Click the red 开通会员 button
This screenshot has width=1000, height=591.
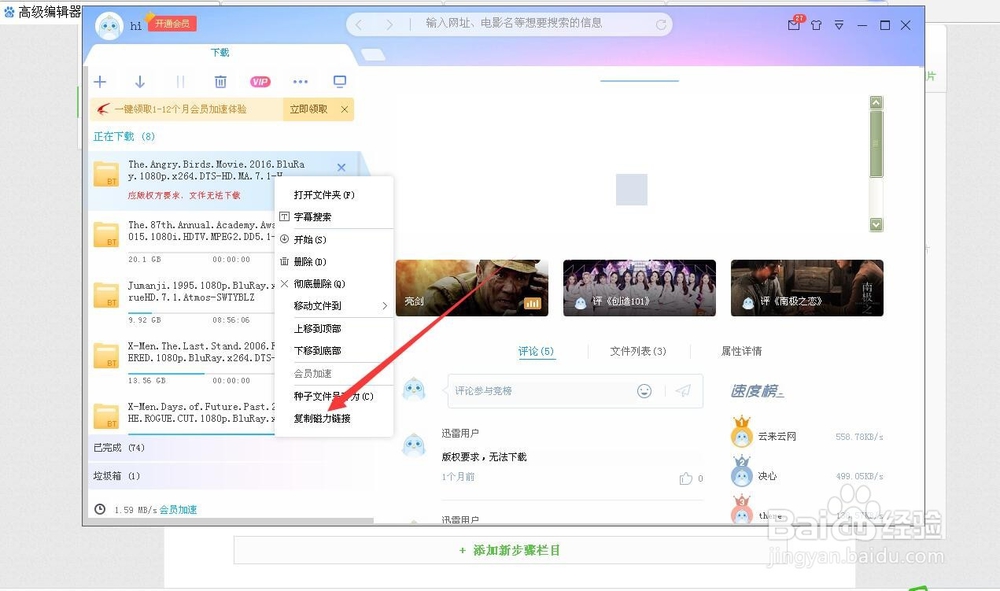[172, 24]
